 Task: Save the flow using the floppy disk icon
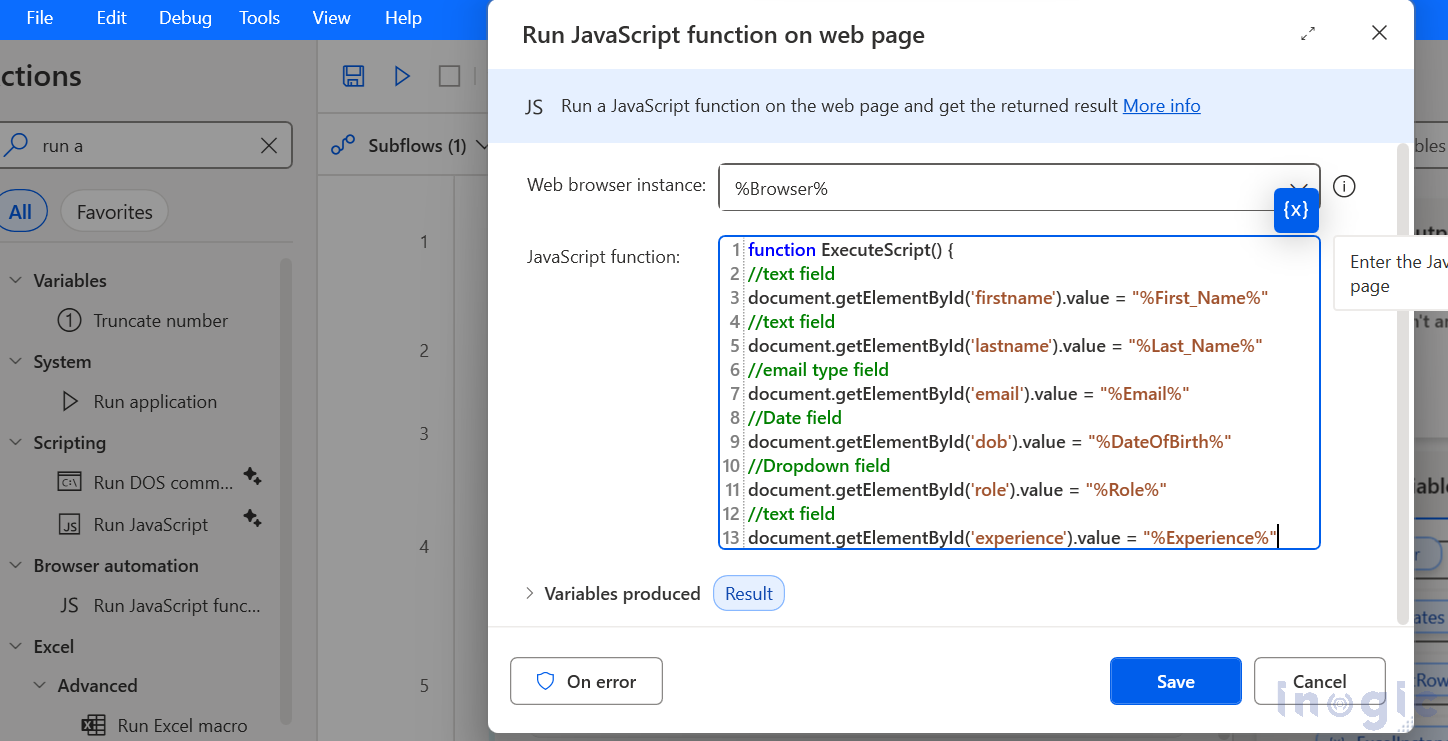pos(353,75)
